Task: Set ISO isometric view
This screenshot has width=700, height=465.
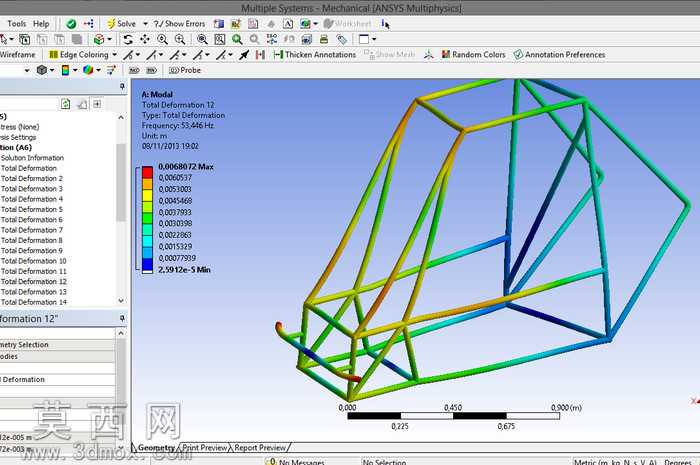Action: point(272,39)
